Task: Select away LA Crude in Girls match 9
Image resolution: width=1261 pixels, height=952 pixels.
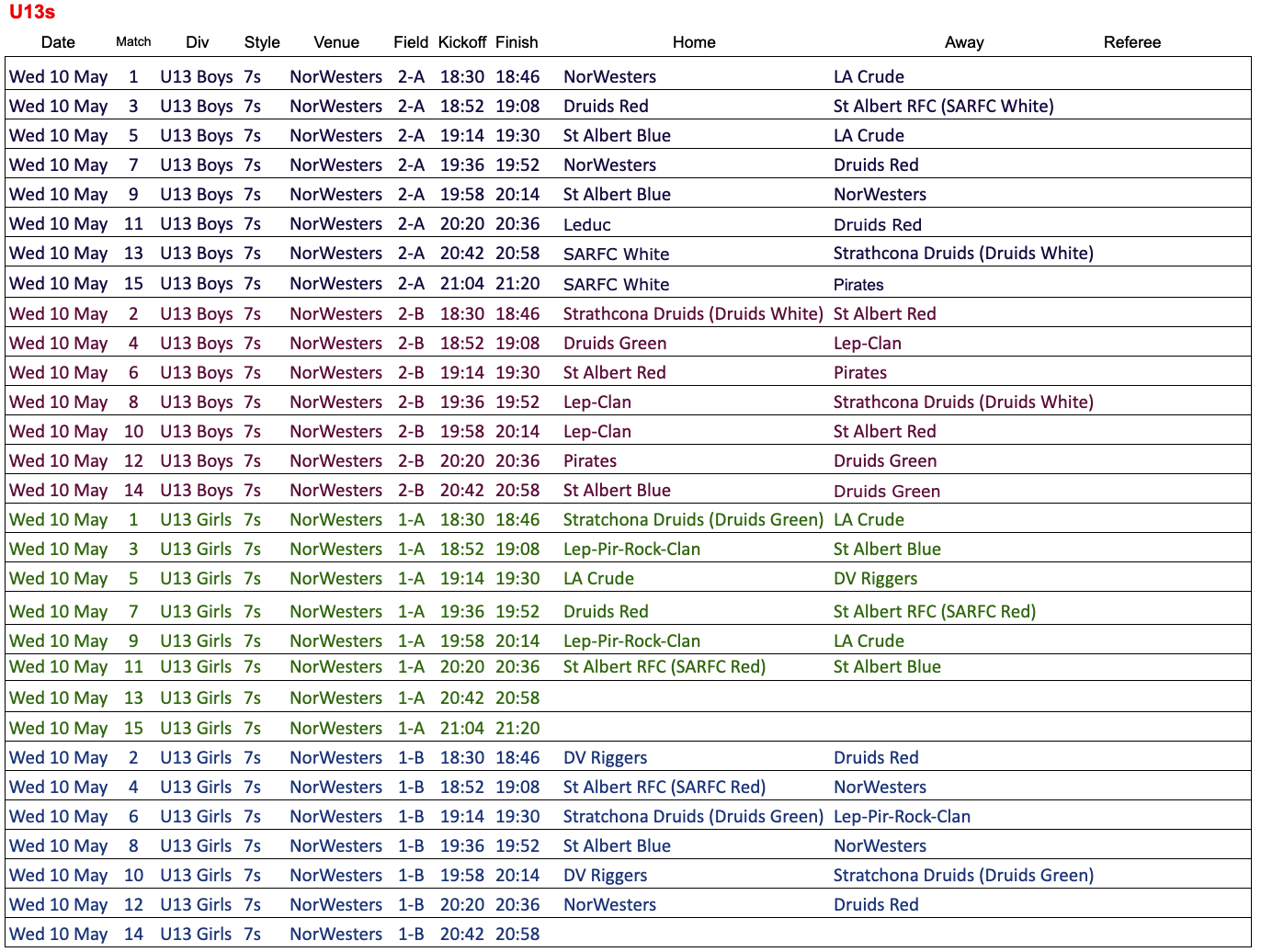Action: (x=869, y=641)
